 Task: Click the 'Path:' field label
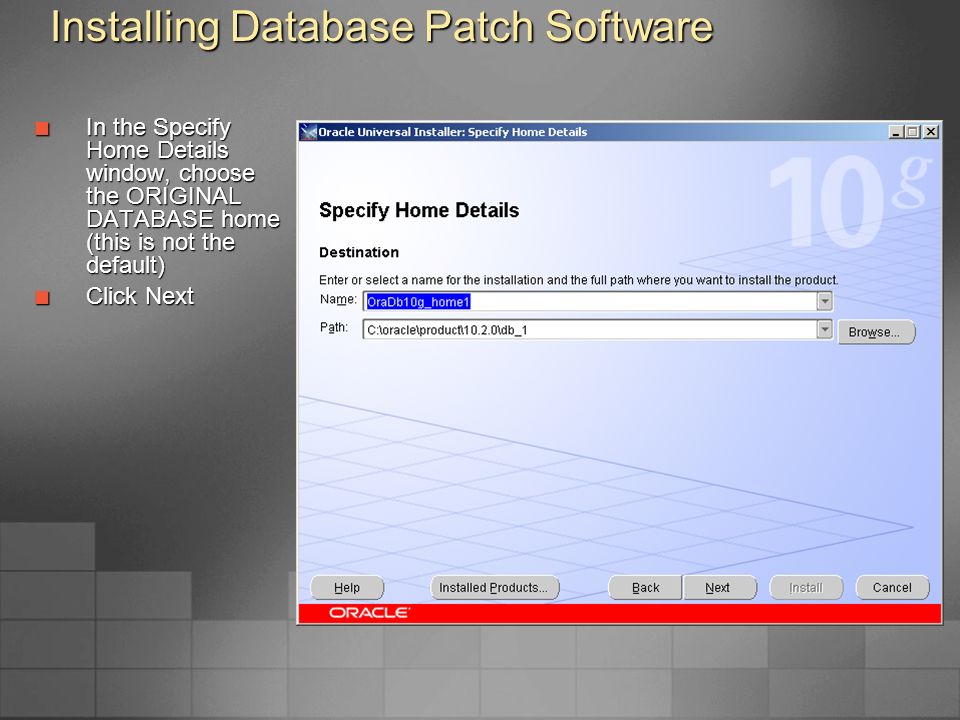click(334, 328)
